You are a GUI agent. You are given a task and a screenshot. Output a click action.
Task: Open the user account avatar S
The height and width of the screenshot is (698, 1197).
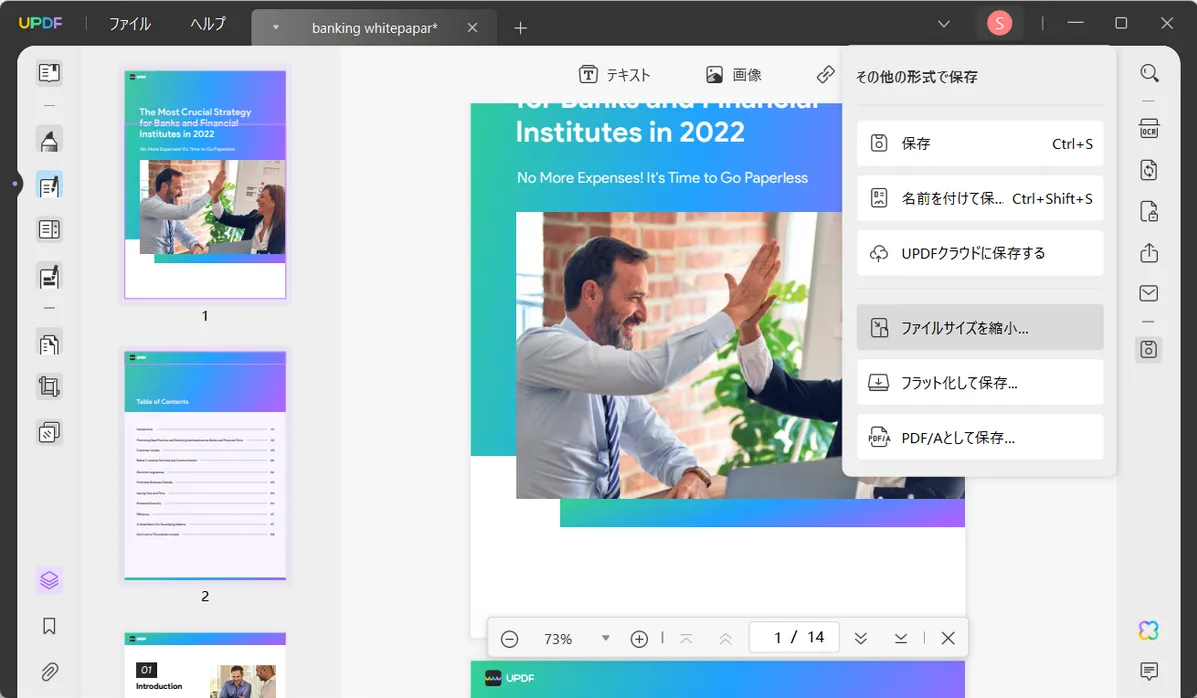[x=999, y=24]
